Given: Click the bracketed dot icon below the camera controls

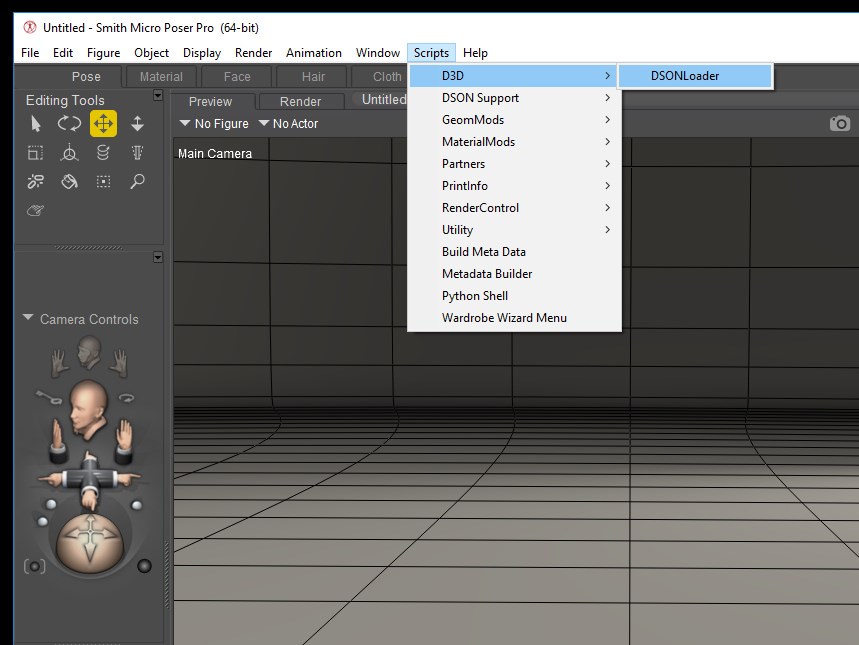Looking at the screenshot, I should point(35,566).
